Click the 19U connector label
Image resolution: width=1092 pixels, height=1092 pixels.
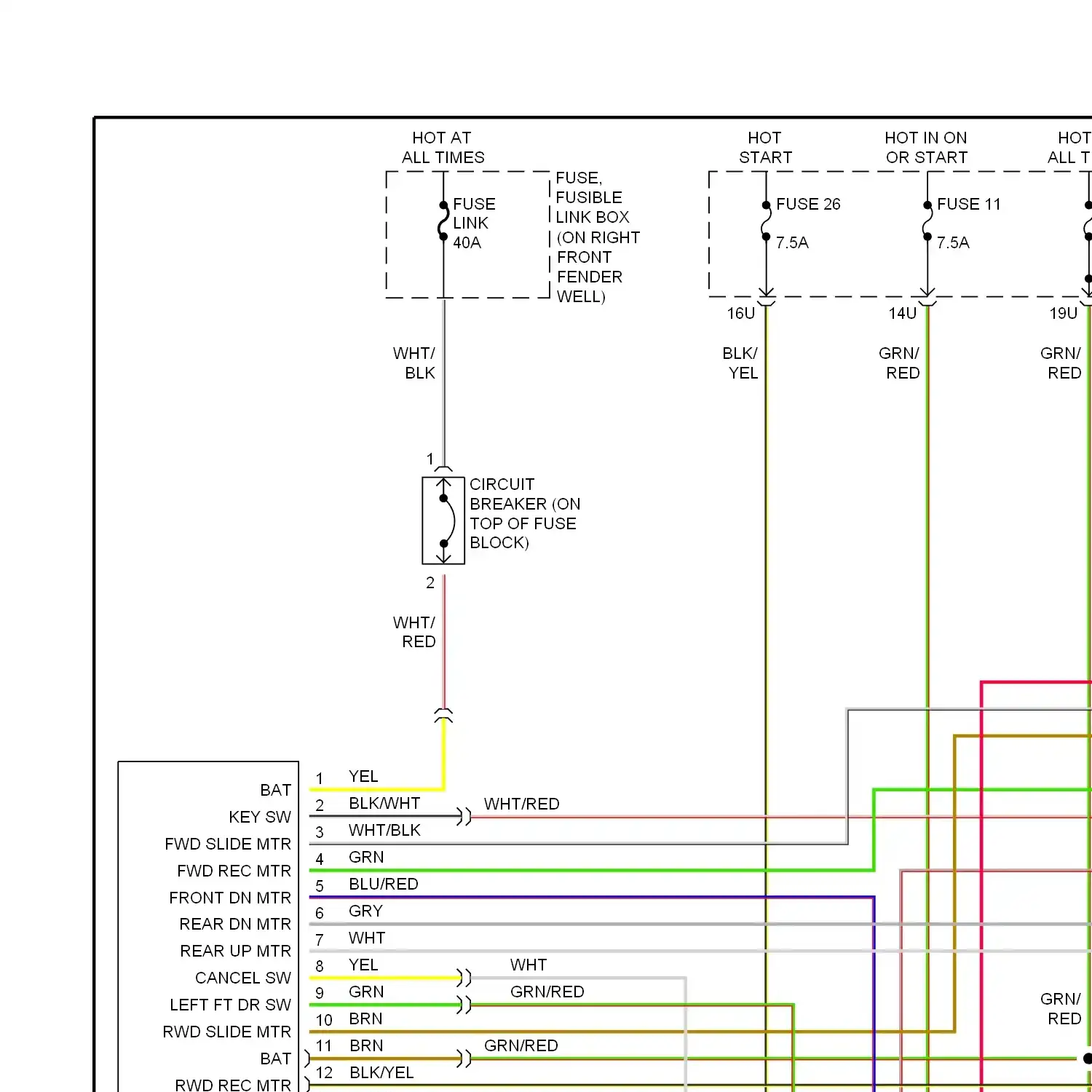pos(1063,314)
